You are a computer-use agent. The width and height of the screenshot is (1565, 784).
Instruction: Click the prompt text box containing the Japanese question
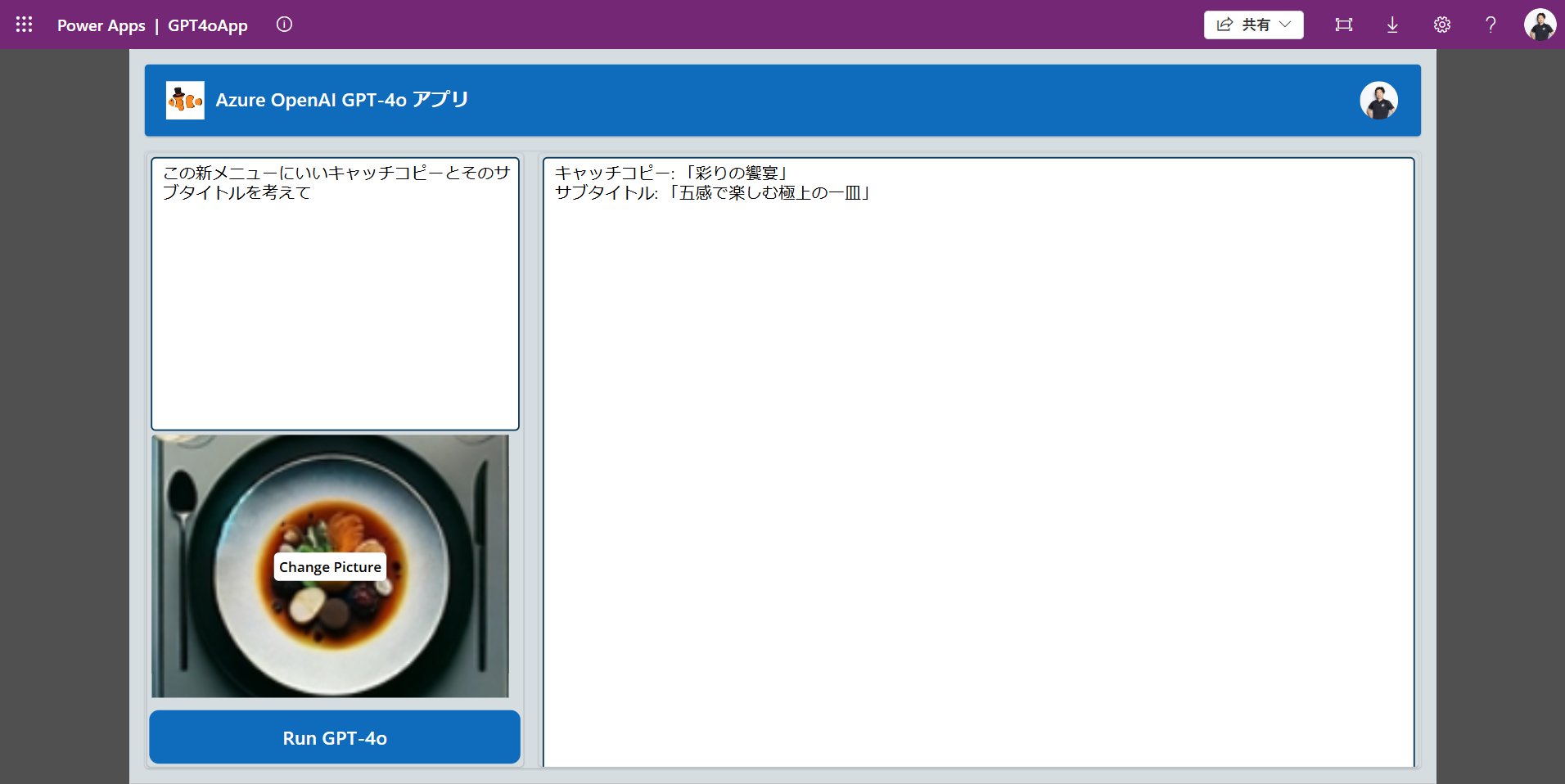click(334, 295)
